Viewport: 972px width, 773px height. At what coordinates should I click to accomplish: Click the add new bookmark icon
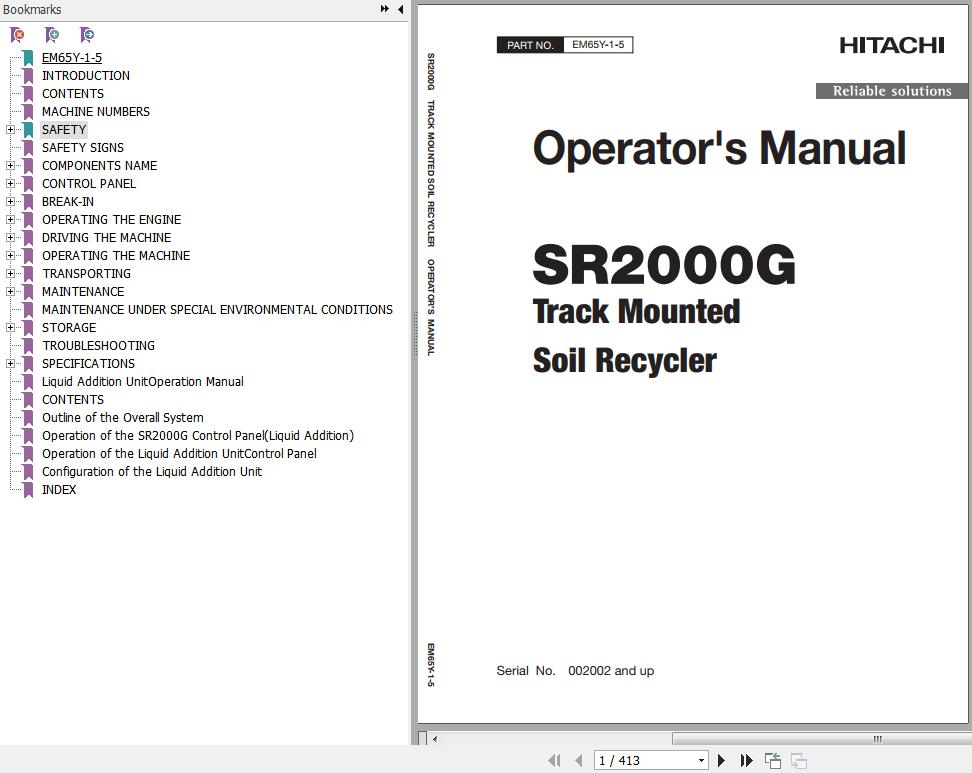tap(52, 35)
